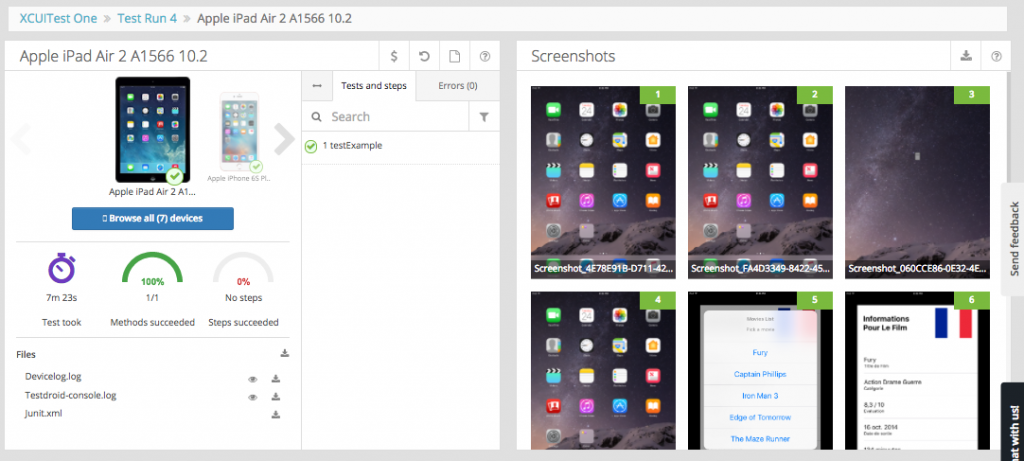
Task: Select the Apple iPad Air 2 device thumbnail
Action: click(x=153, y=131)
